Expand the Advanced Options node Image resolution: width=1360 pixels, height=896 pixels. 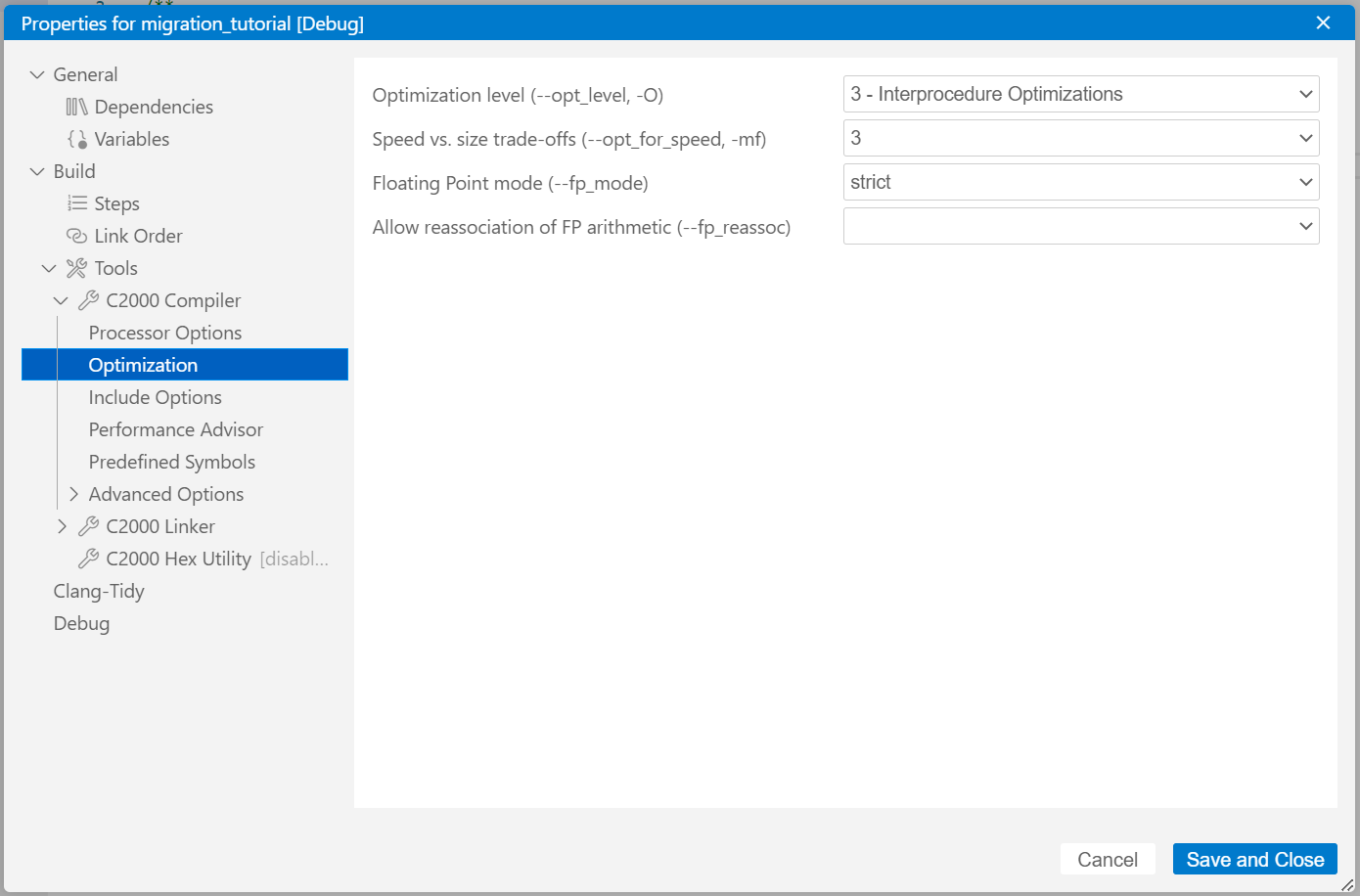pos(73,494)
